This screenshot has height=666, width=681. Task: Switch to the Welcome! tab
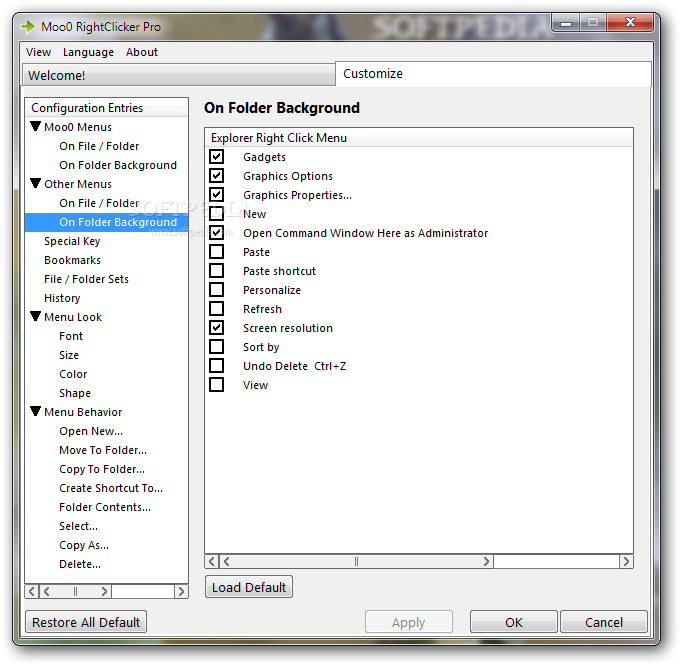(179, 75)
